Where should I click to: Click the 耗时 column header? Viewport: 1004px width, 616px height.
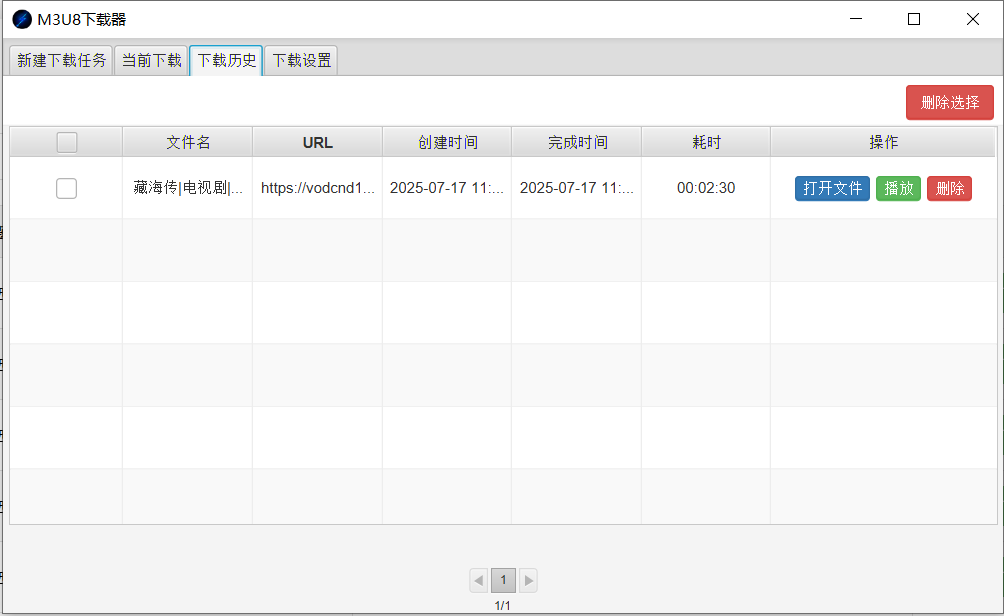pyautogui.click(x=705, y=142)
